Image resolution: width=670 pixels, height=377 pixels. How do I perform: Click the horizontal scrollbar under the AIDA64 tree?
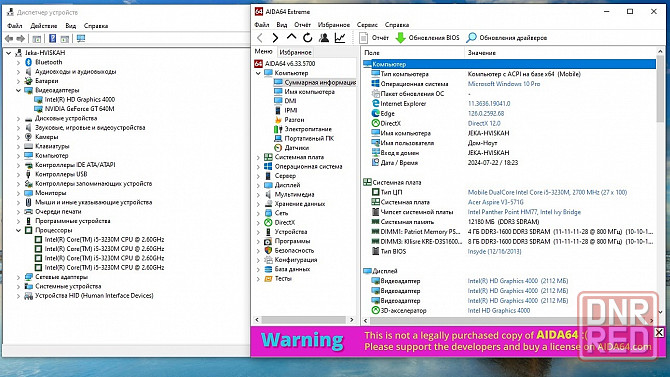coord(304,320)
